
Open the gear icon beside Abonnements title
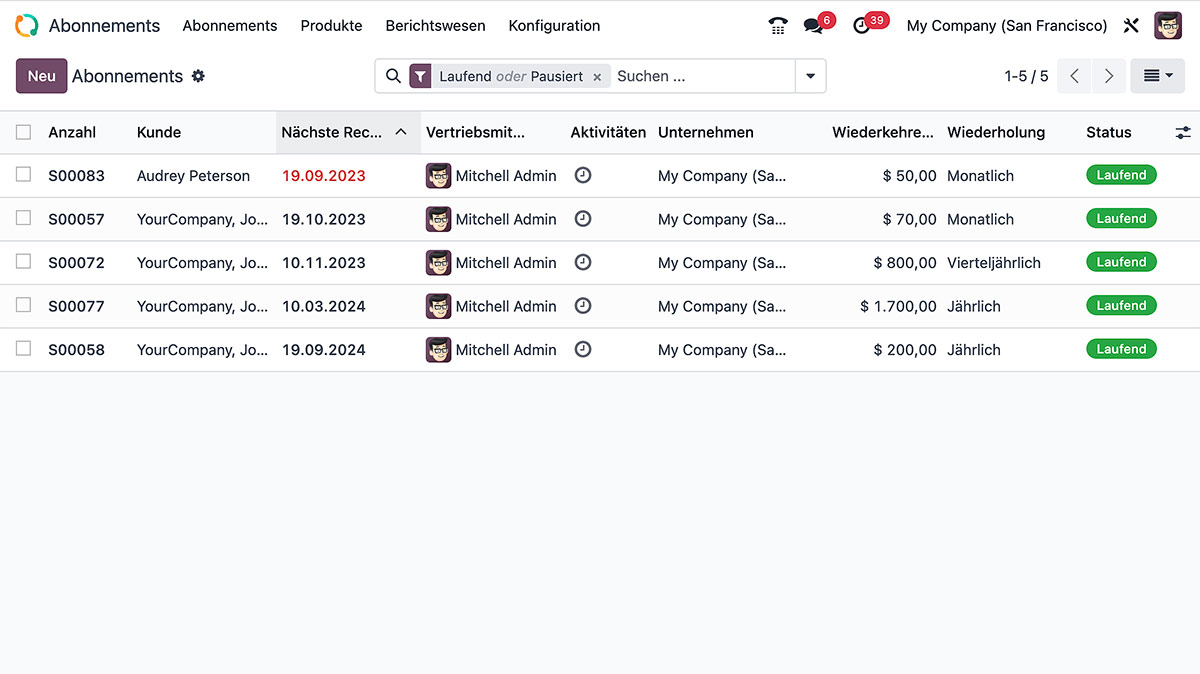tap(198, 76)
